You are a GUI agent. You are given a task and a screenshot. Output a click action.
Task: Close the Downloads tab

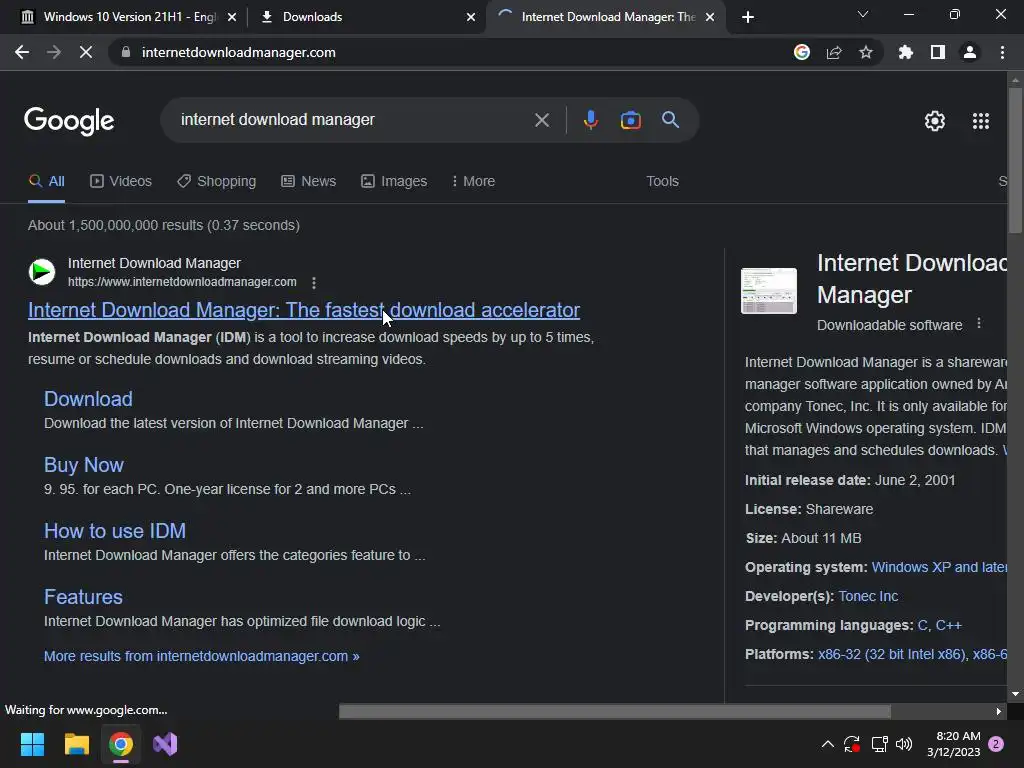pos(471,17)
